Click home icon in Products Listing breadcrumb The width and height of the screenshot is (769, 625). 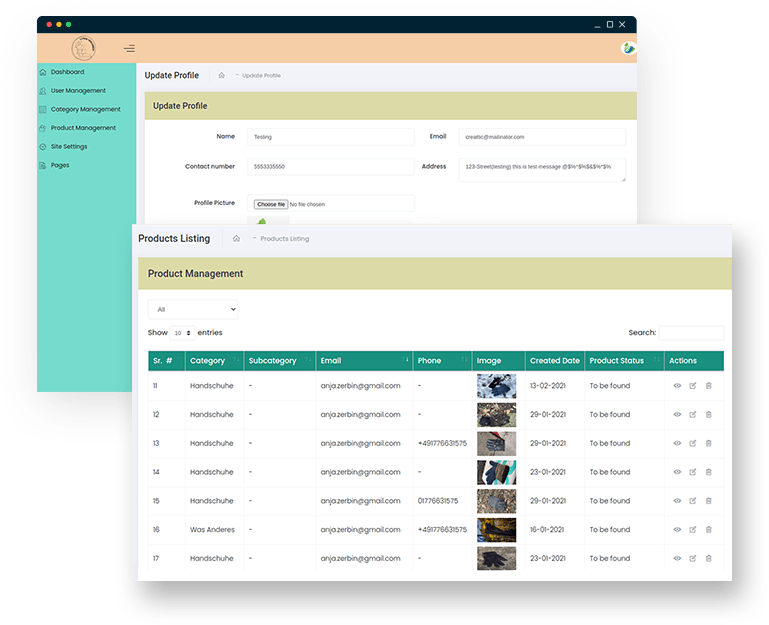click(x=236, y=239)
